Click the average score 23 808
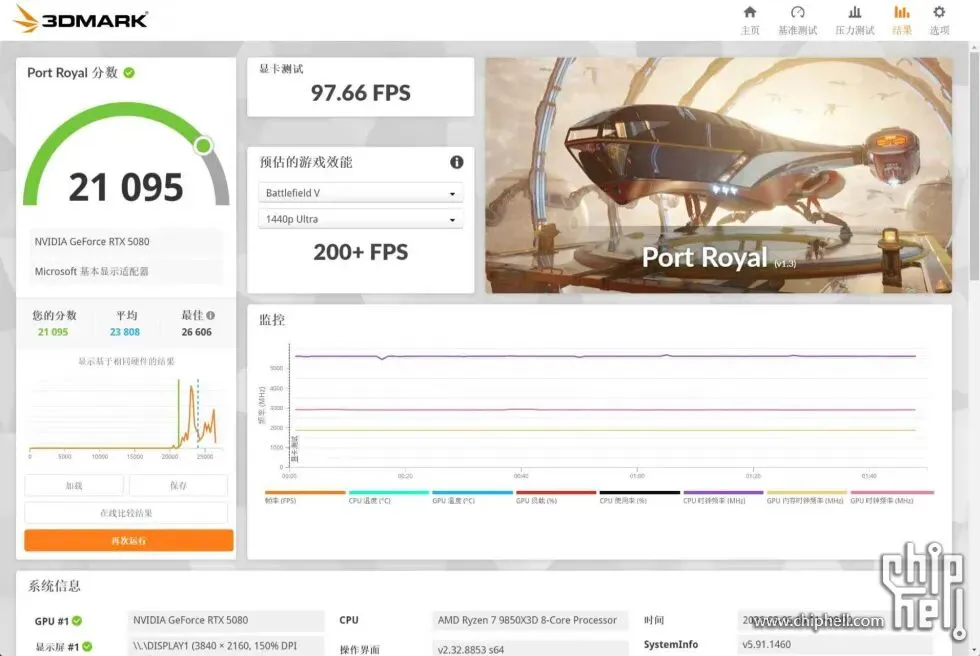The height and width of the screenshot is (656, 980). [125, 332]
